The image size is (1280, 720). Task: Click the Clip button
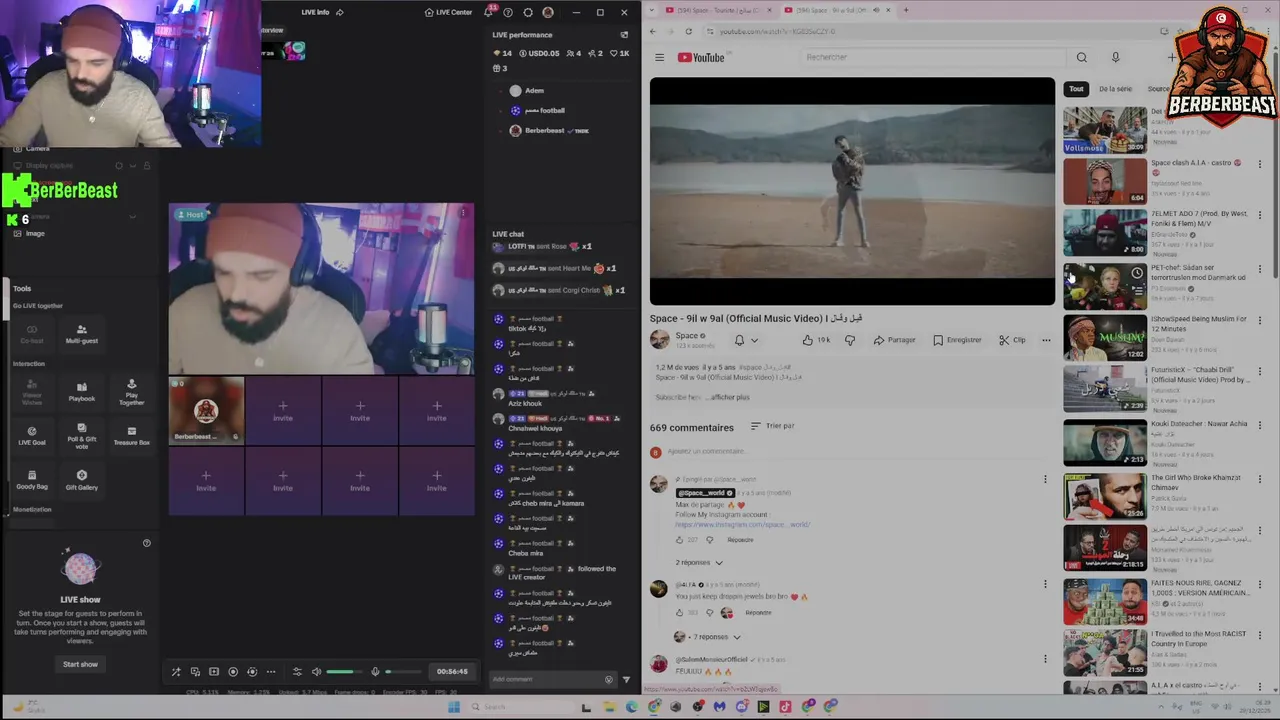(1012, 340)
